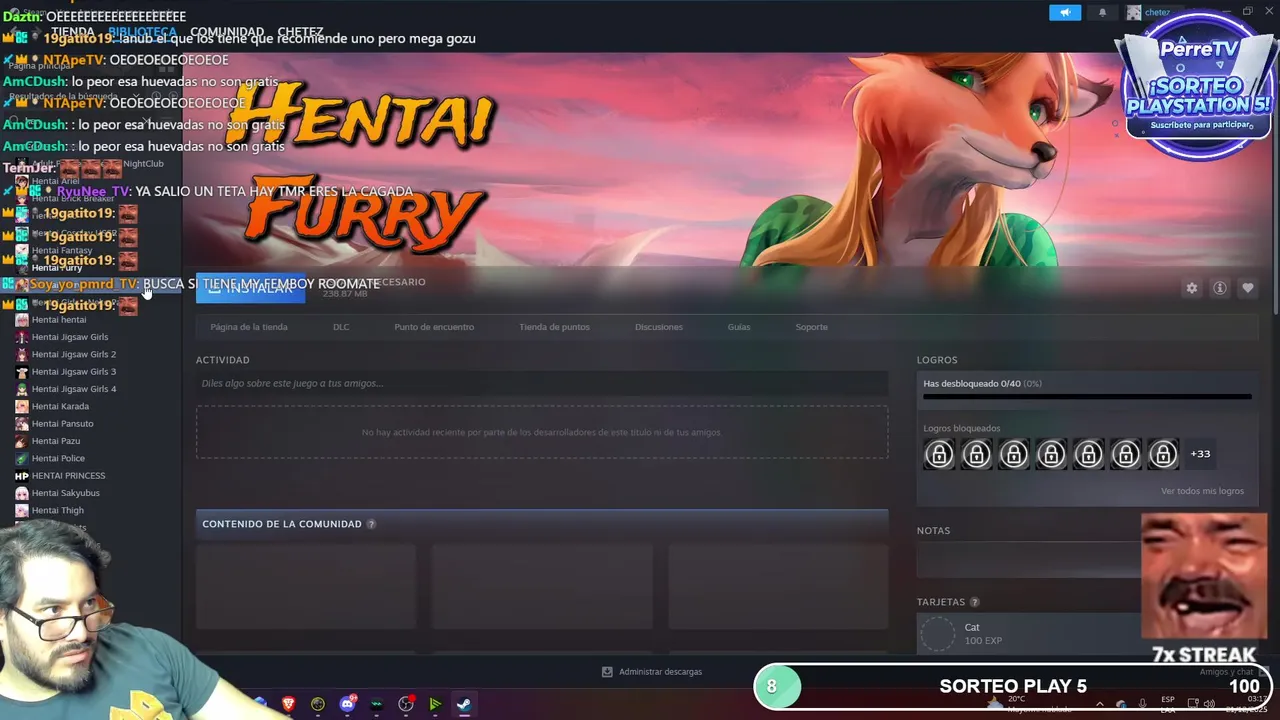The image size is (1280, 720).
Task: Open the Soporte tab
Action: (811, 327)
